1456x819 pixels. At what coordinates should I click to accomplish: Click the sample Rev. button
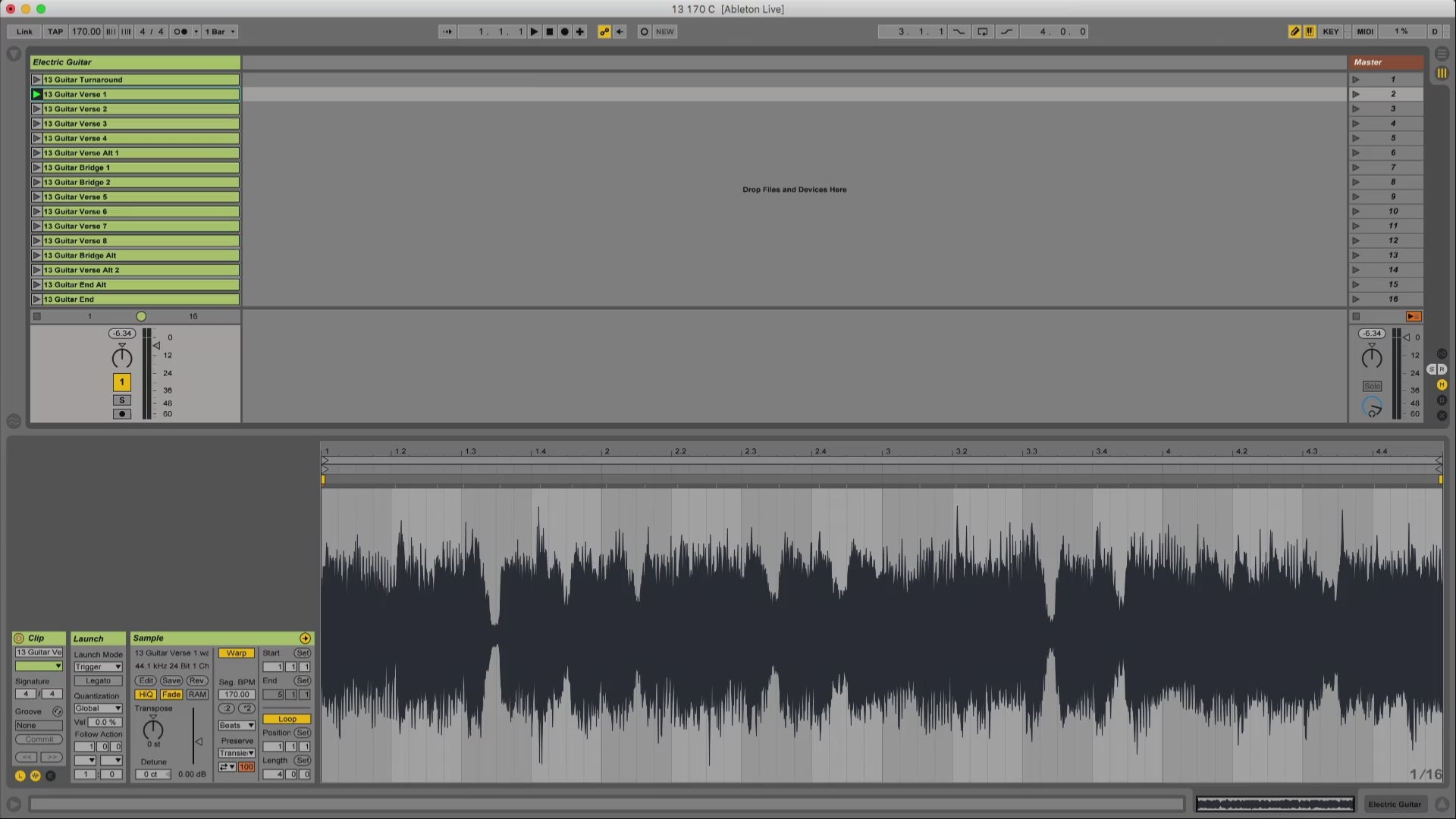point(196,681)
